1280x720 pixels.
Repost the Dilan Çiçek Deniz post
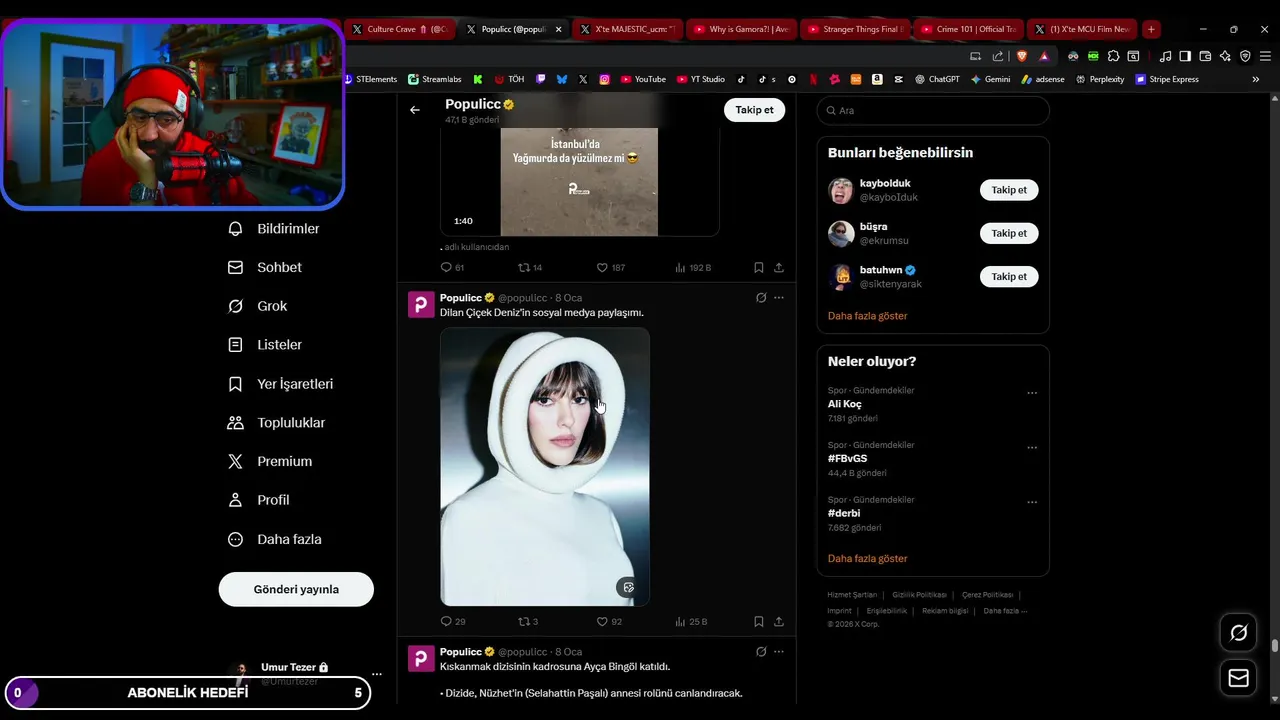click(527, 622)
